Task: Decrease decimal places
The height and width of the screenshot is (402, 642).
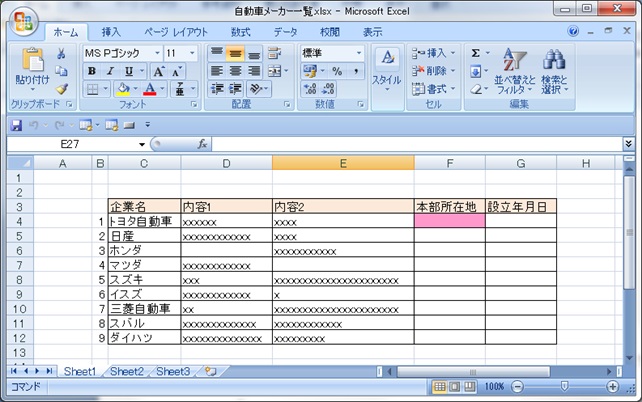Action: (328, 89)
